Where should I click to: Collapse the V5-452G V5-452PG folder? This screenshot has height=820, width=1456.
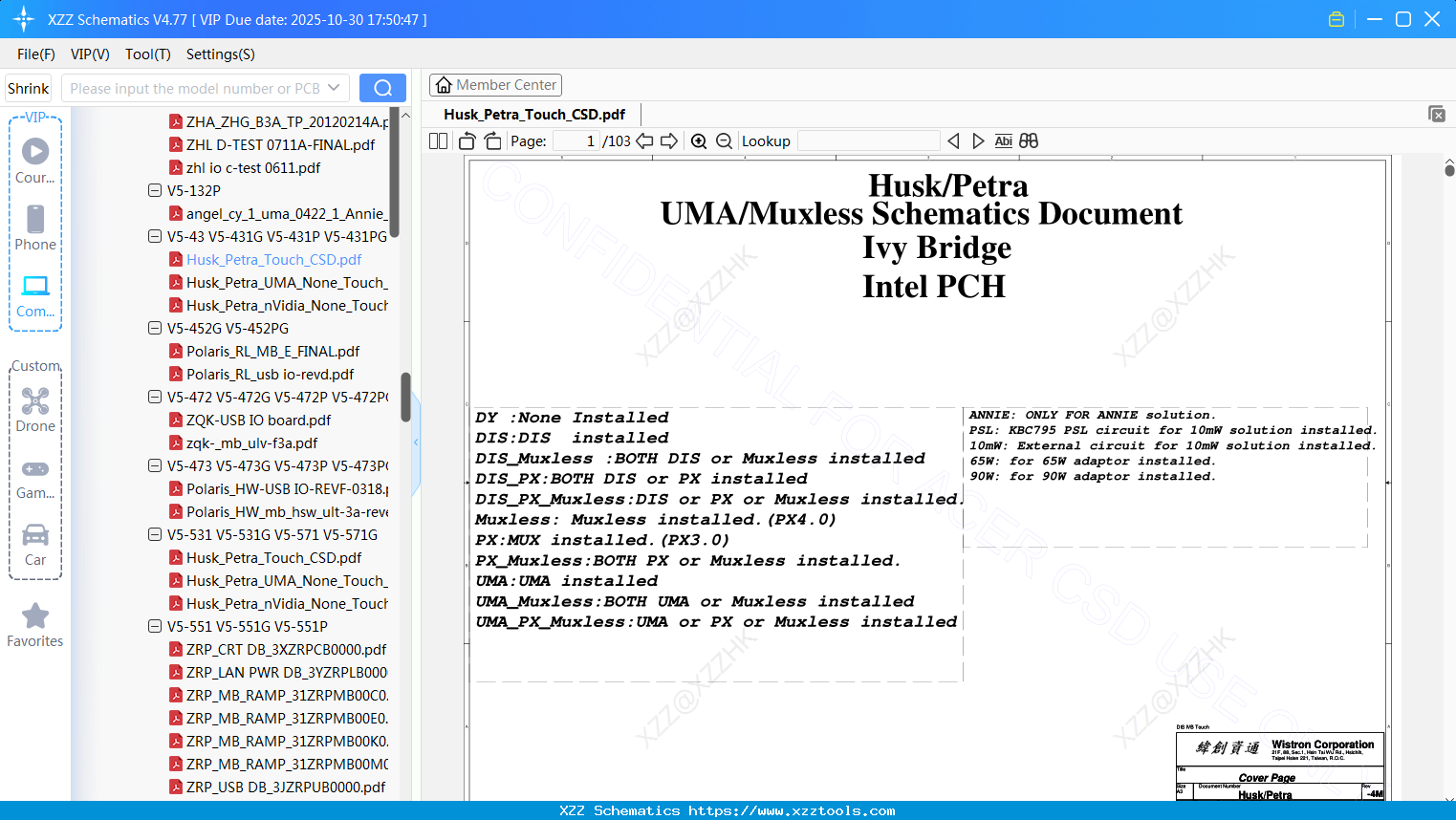click(155, 328)
